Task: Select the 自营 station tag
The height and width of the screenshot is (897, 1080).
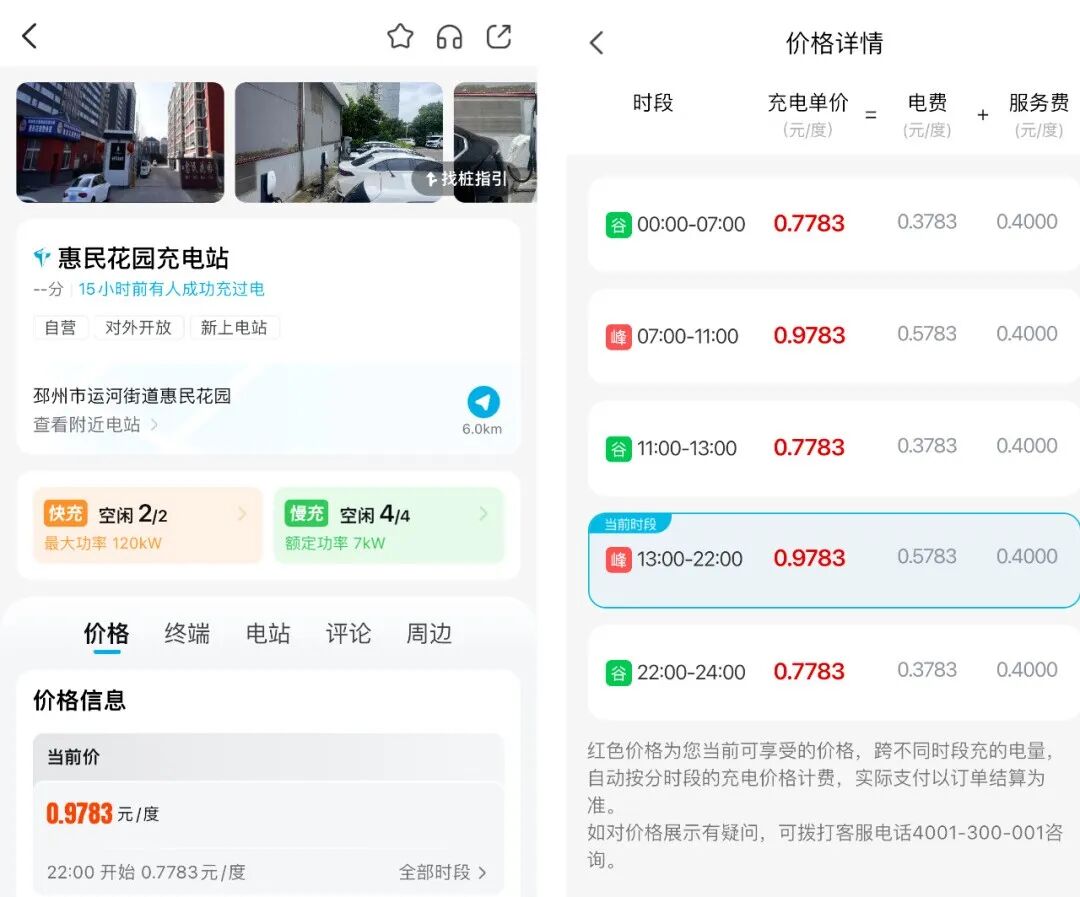Action: tap(61, 327)
